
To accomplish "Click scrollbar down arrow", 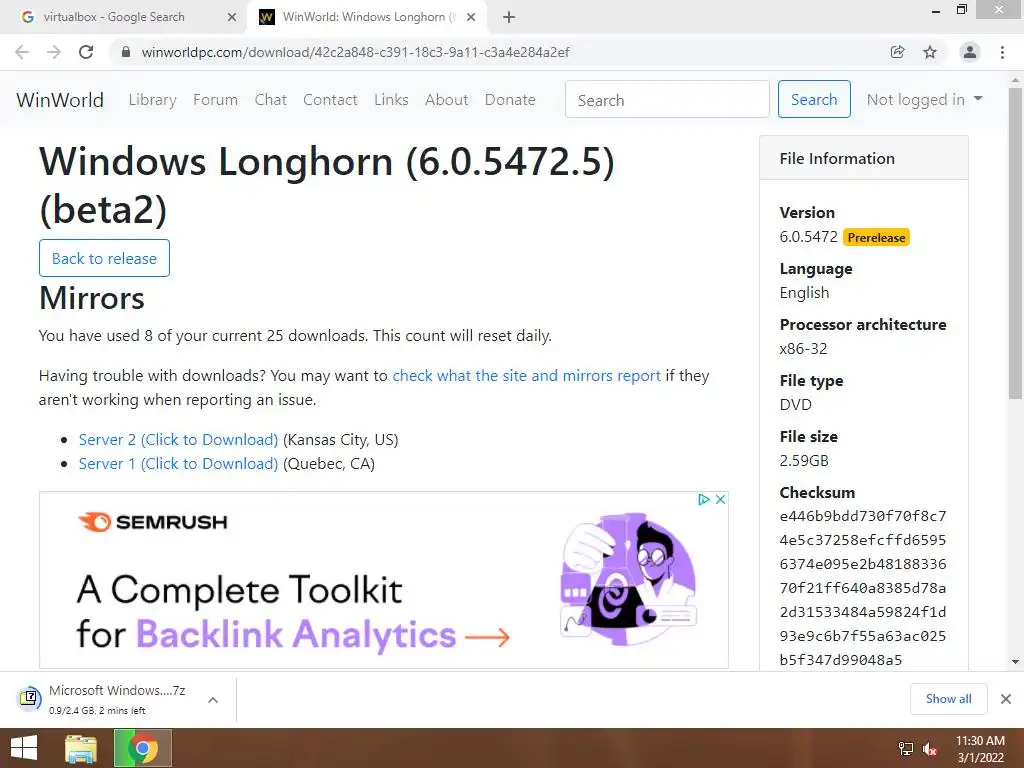I will pos(1015,662).
